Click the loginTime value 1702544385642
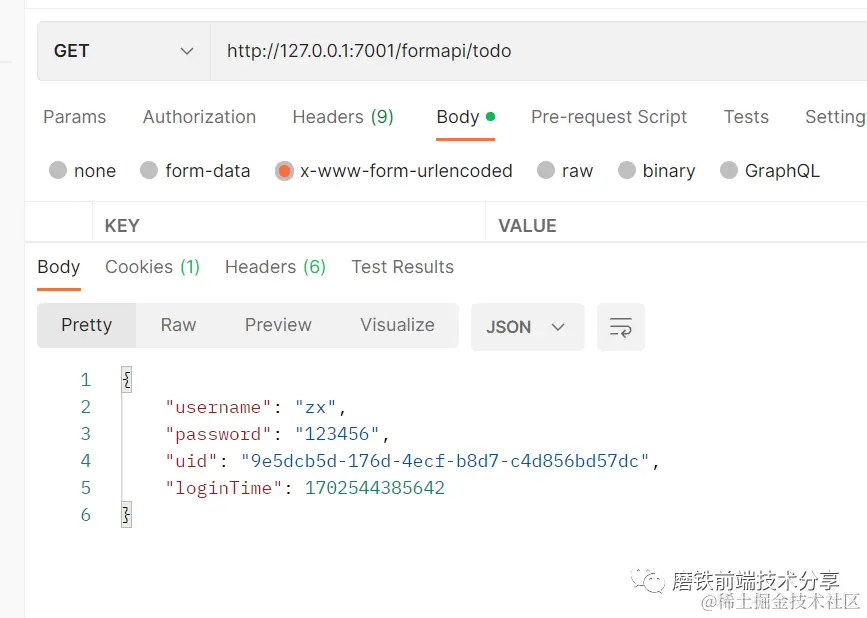Screen dimensions: 867x618 [x=375, y=489]
